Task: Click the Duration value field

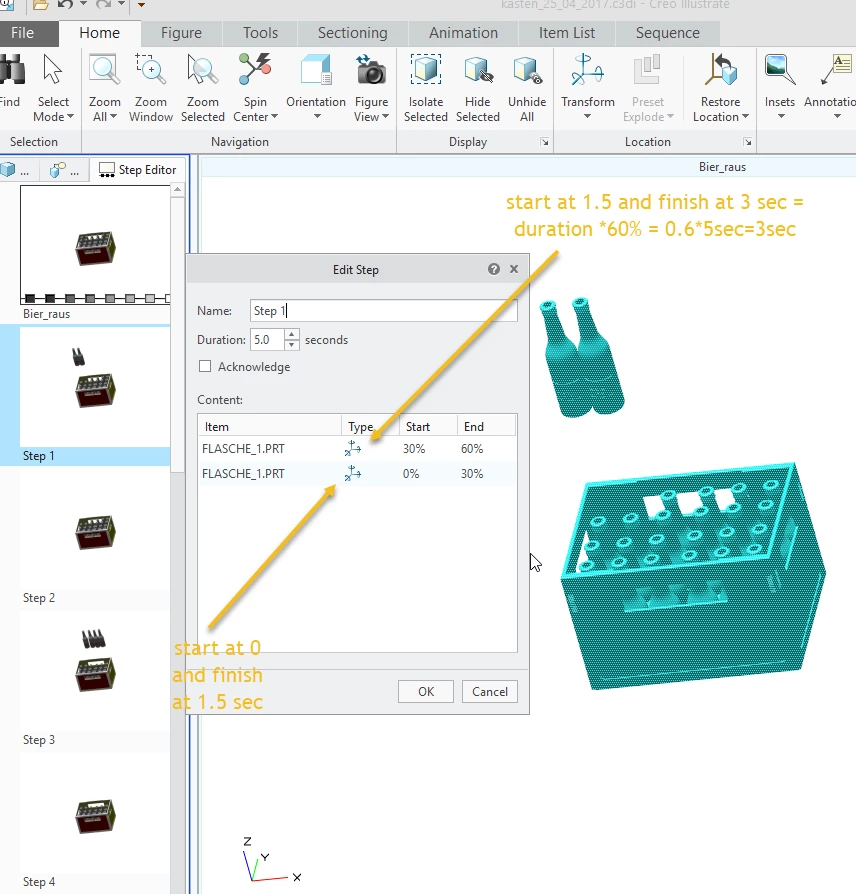Action: 267,340
